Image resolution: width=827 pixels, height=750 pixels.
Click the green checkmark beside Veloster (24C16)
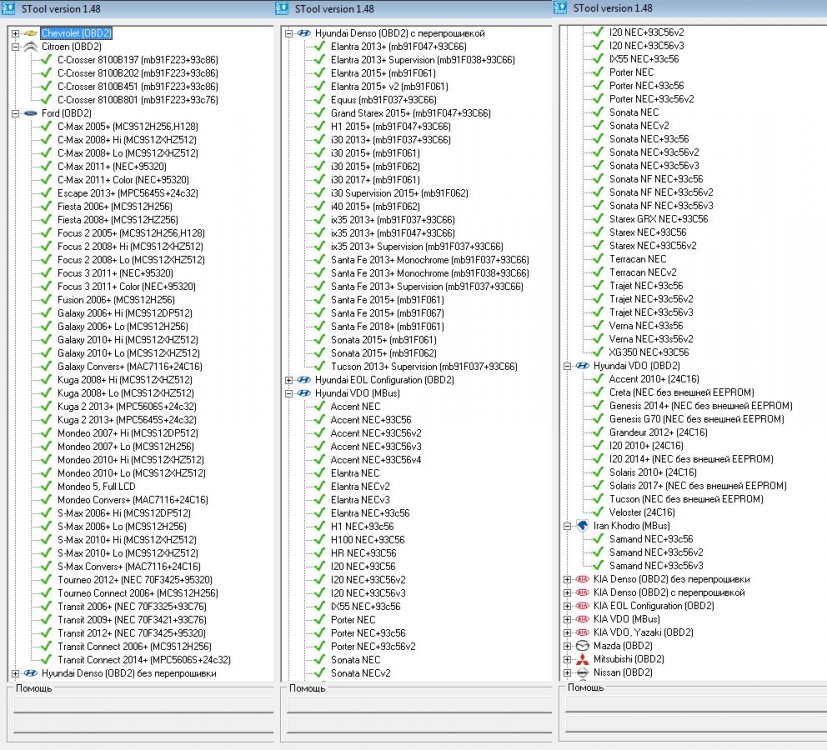coord(598,512)
